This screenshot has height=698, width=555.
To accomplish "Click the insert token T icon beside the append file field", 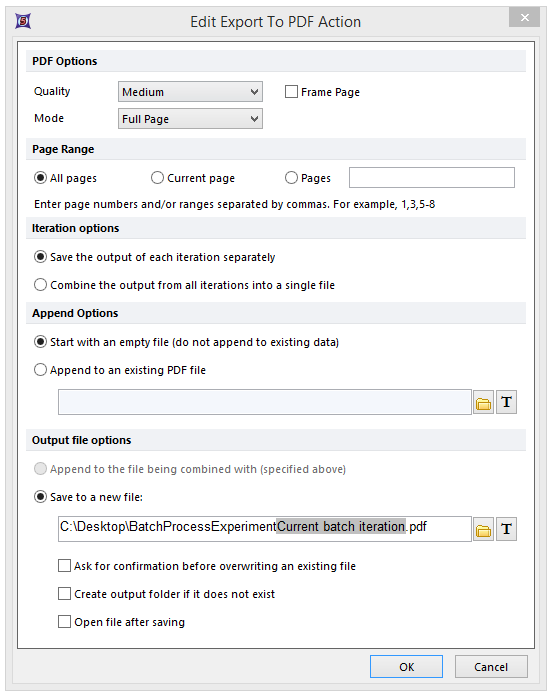I will coord(506,402).
